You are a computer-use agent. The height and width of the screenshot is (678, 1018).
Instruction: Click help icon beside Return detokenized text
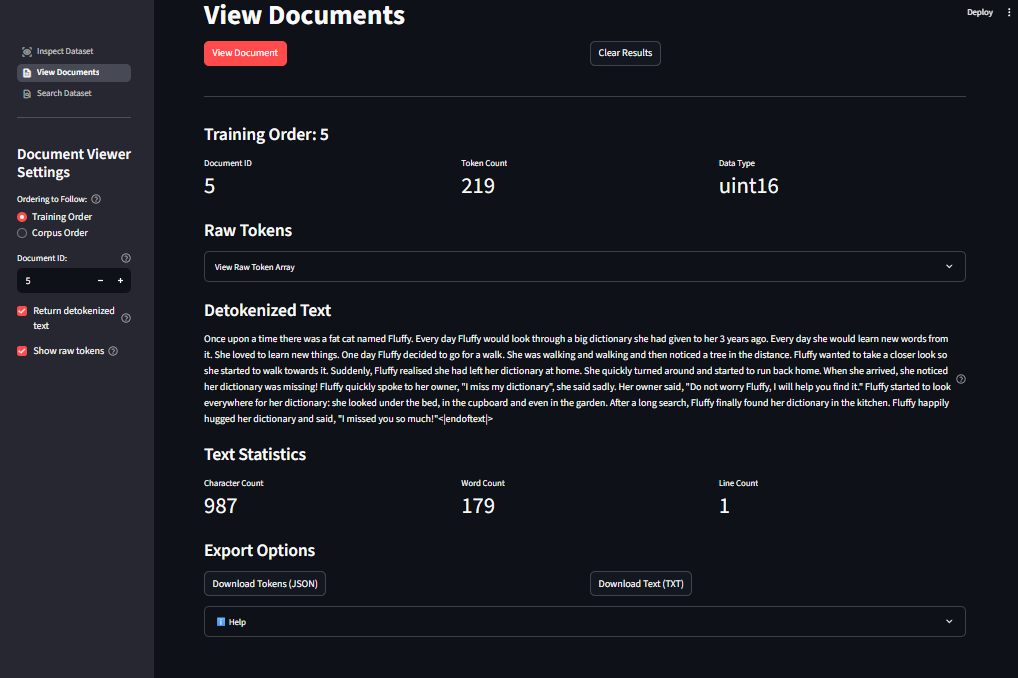click(126, 318)
